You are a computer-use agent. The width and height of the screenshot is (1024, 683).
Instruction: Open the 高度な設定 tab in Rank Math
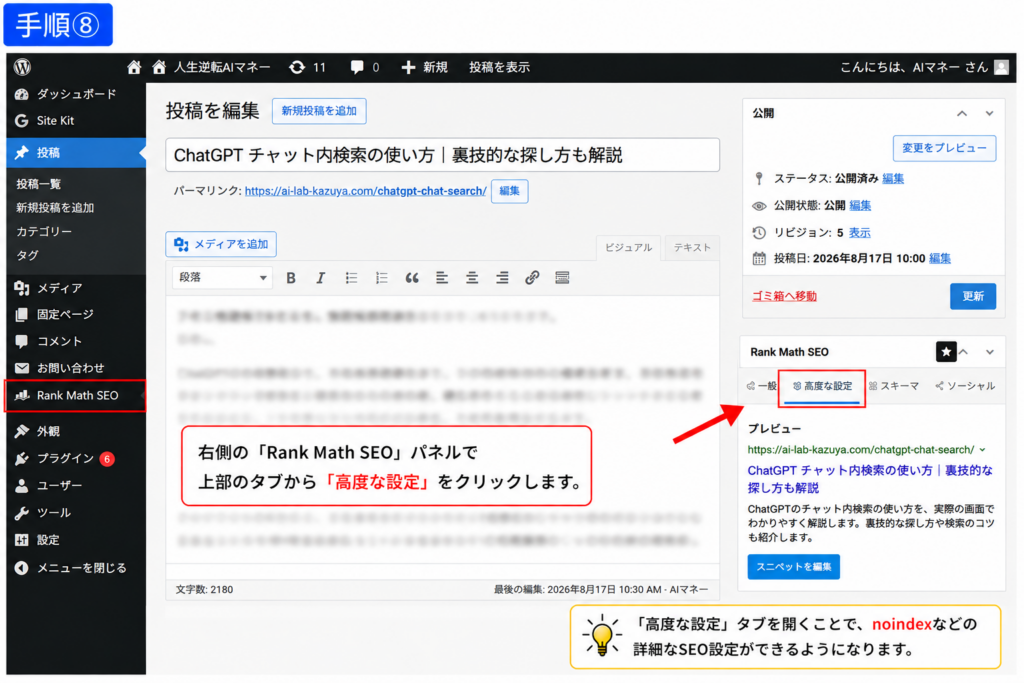[x=822, y=387]
